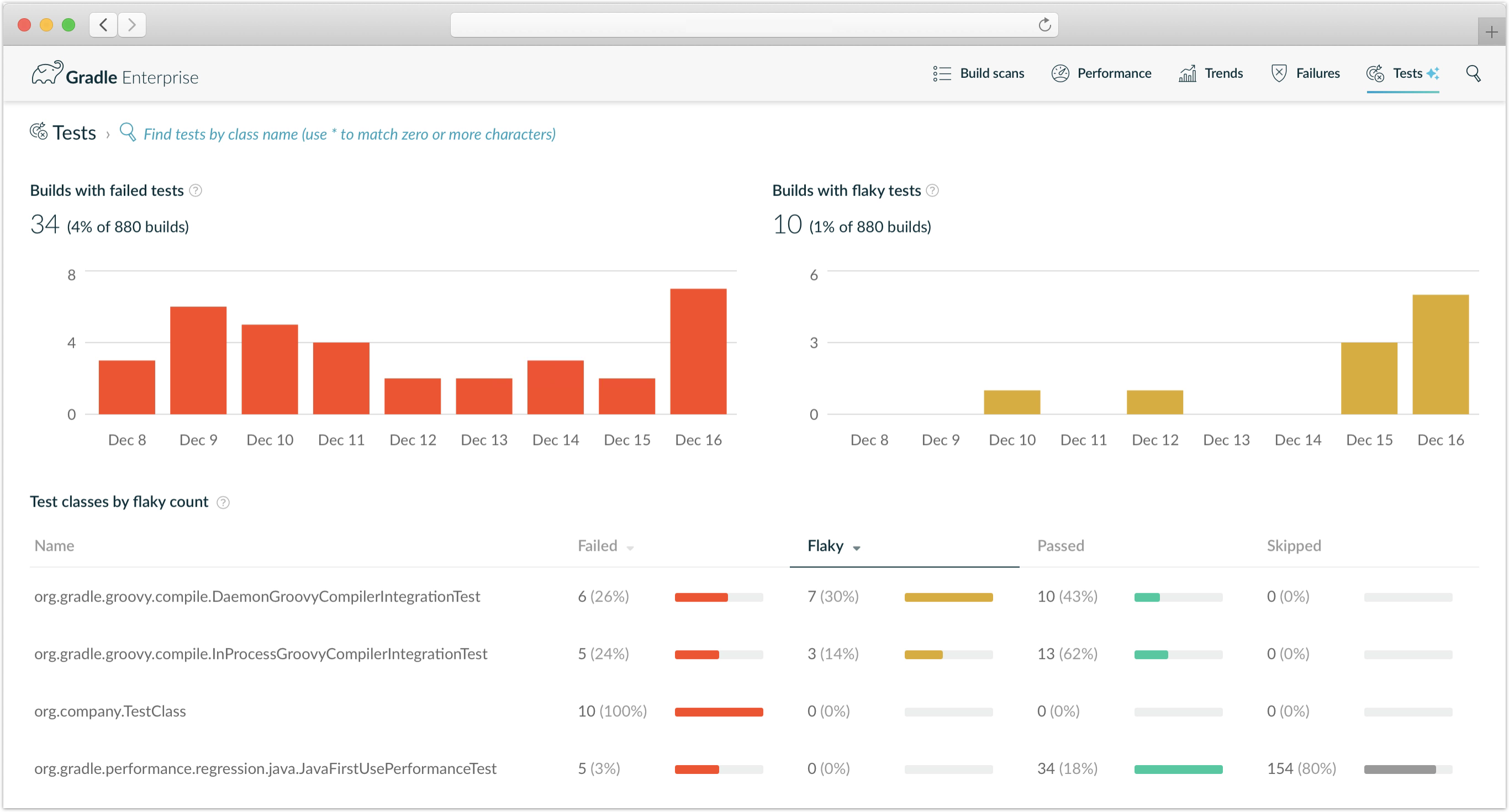The height and width of the screenshot is (812, 1509).
Task: Click help icon beside Test classes by flaky count
Action: coord(223,502)
